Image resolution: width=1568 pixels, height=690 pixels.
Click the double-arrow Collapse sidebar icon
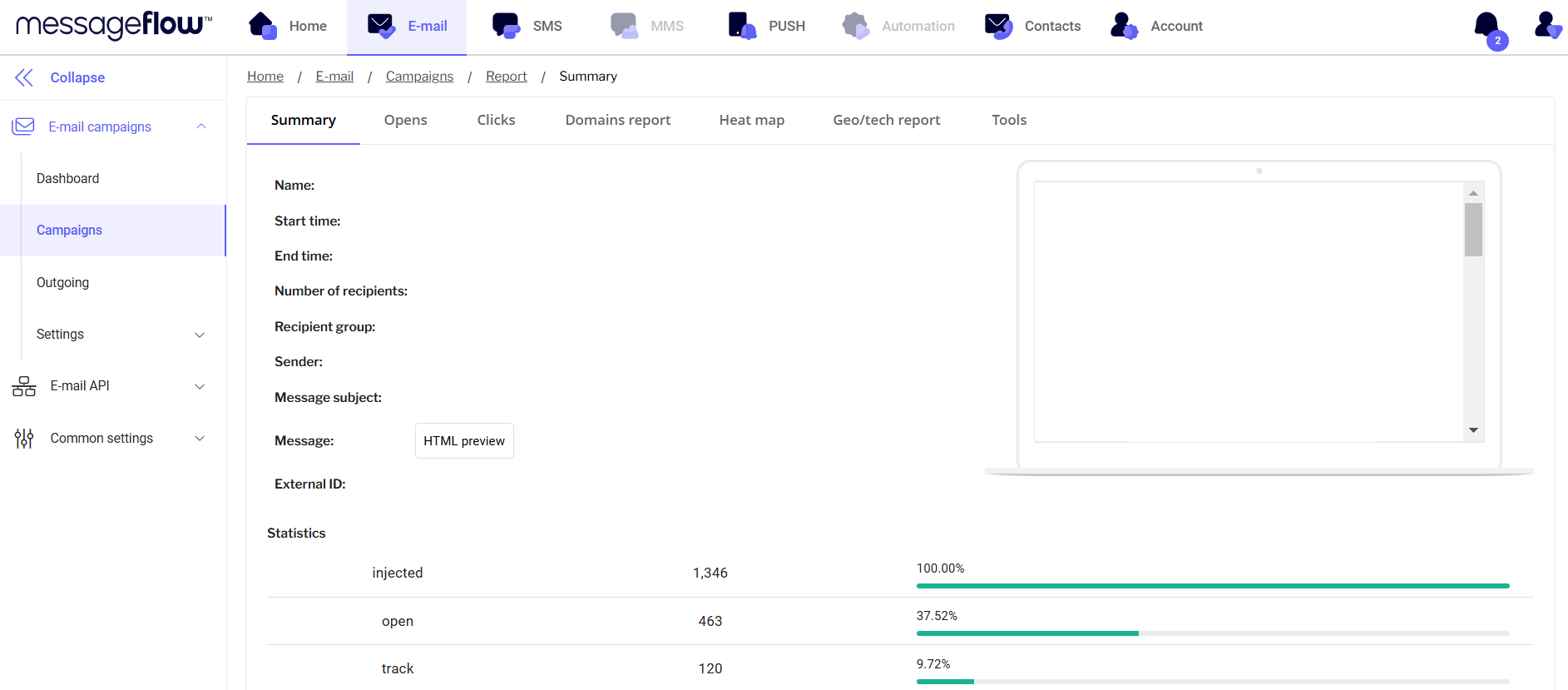[24, 77]
